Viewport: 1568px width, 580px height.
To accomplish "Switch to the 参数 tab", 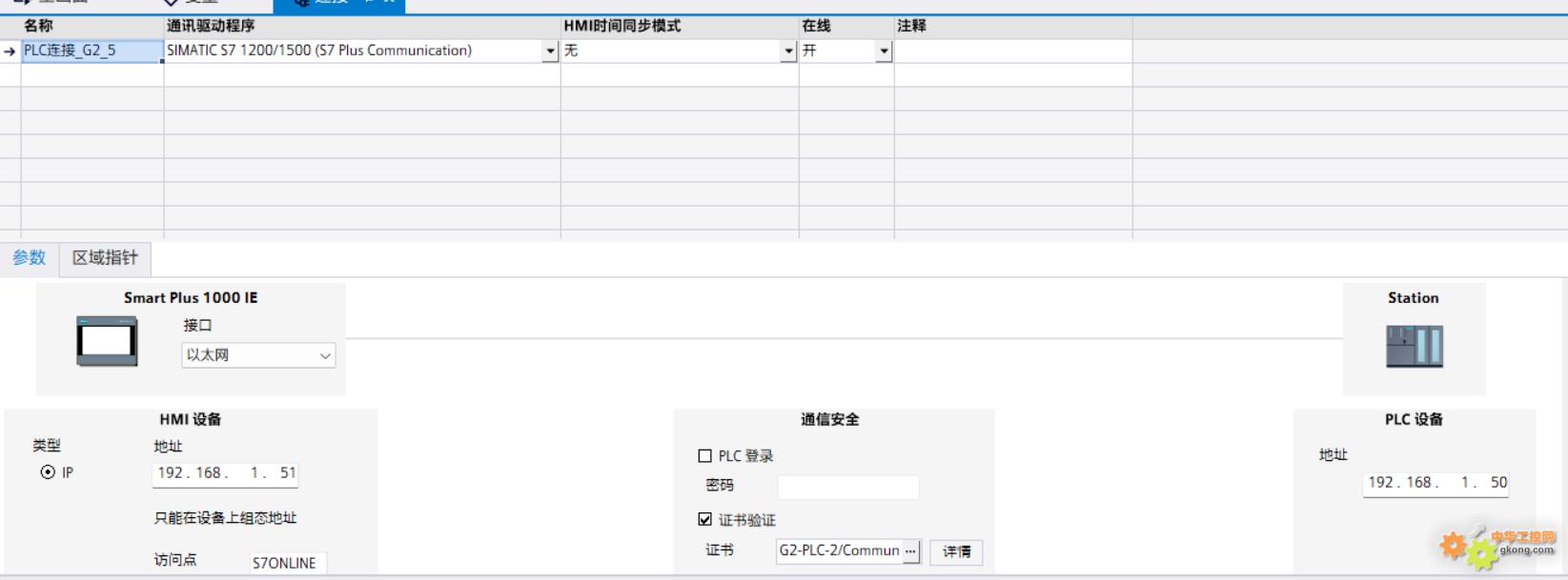I will [x=30, y=258].
